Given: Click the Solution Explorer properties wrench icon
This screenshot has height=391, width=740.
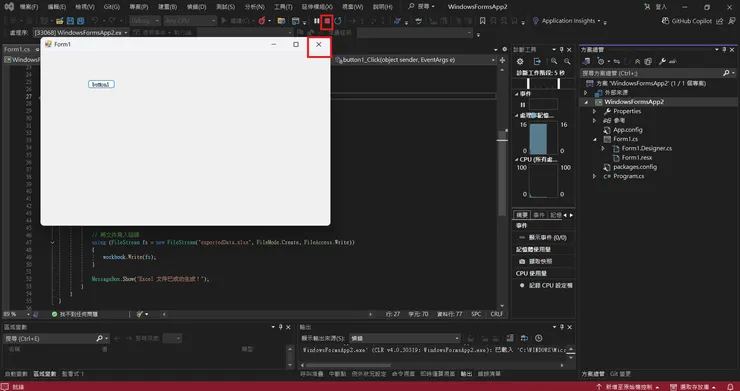Looking at the screenshot, I should point(662,61).
